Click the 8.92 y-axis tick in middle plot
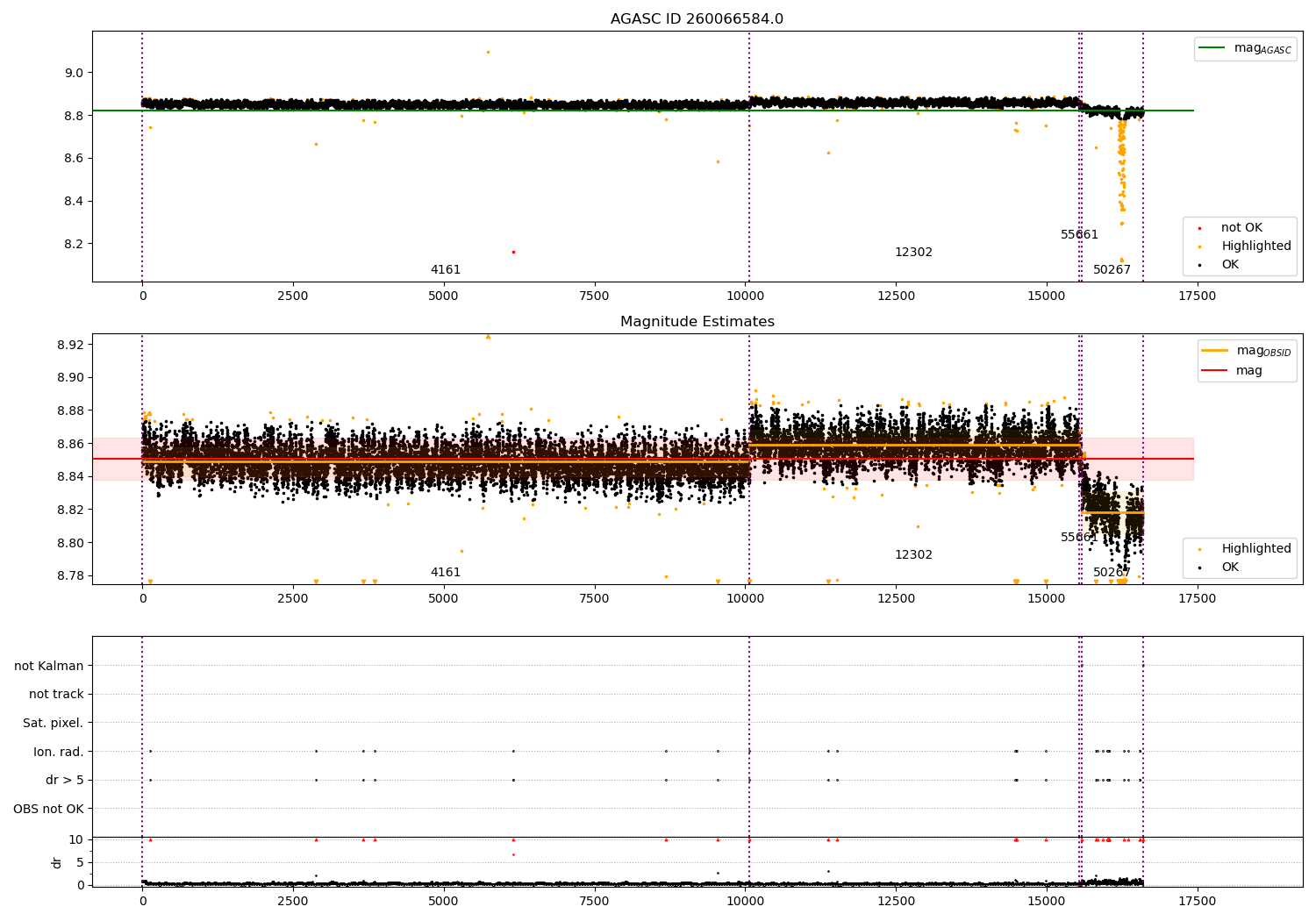 point(69,345)
